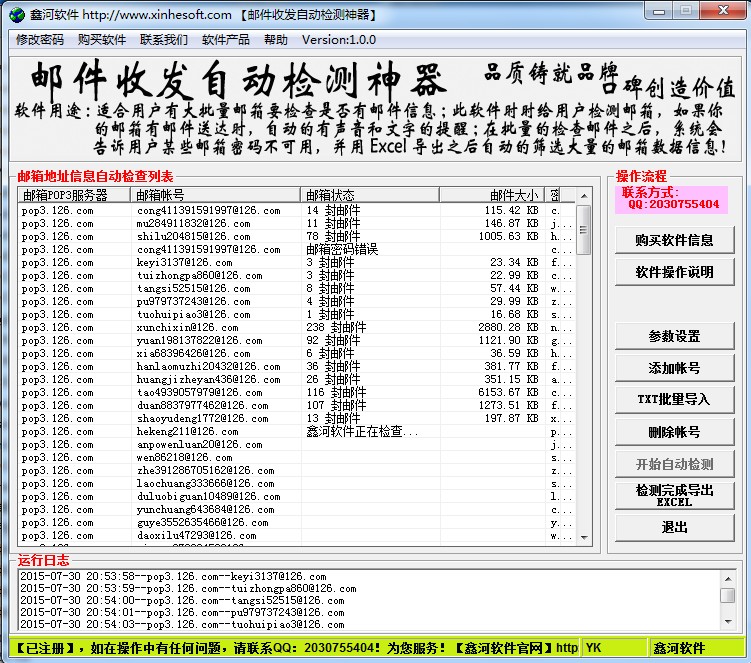751x663 pixels.
Task: Open 软件操作说明 instructions
Action: pyautogui.click(x=674, y=272)
